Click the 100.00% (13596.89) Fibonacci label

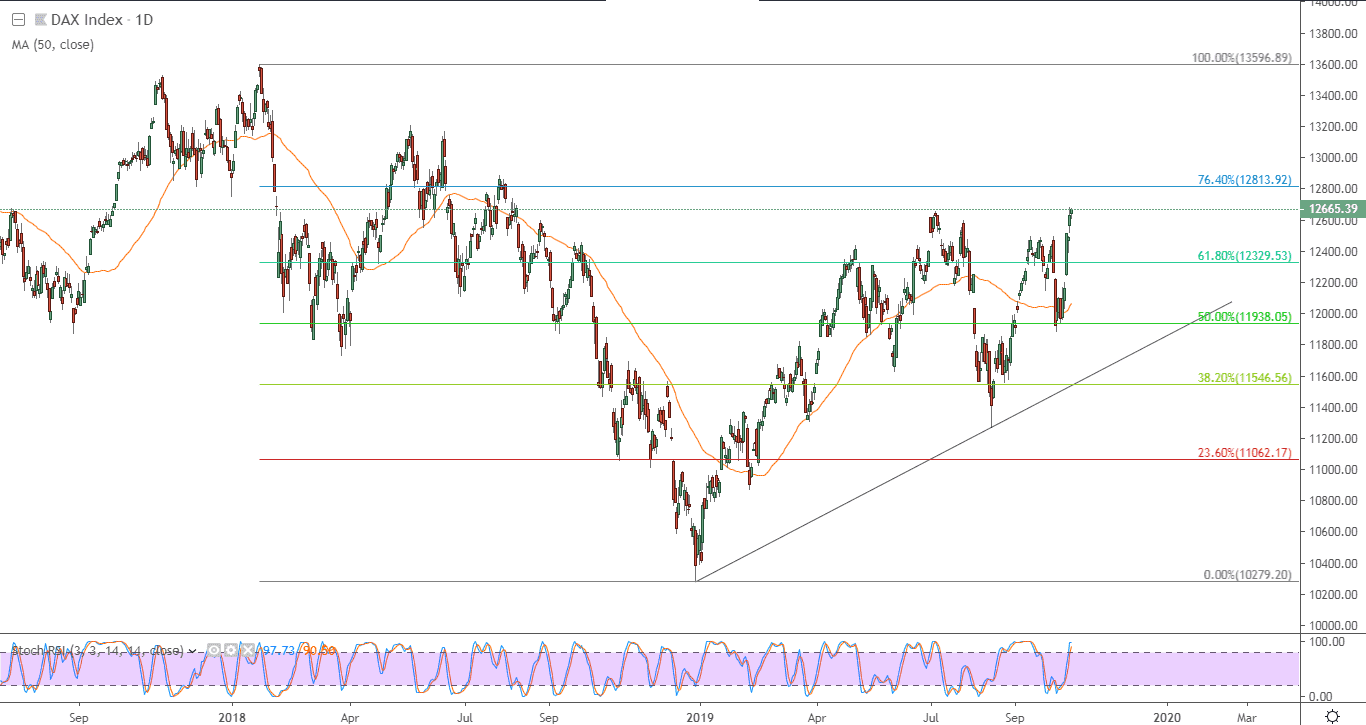(1242, 58)
